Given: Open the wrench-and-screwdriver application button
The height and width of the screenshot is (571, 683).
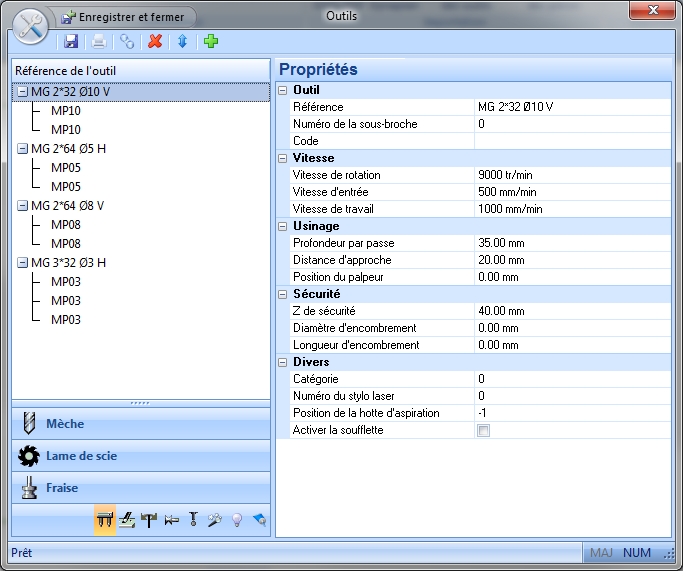Looking at the screenshot, I should [x=27, y=24].
